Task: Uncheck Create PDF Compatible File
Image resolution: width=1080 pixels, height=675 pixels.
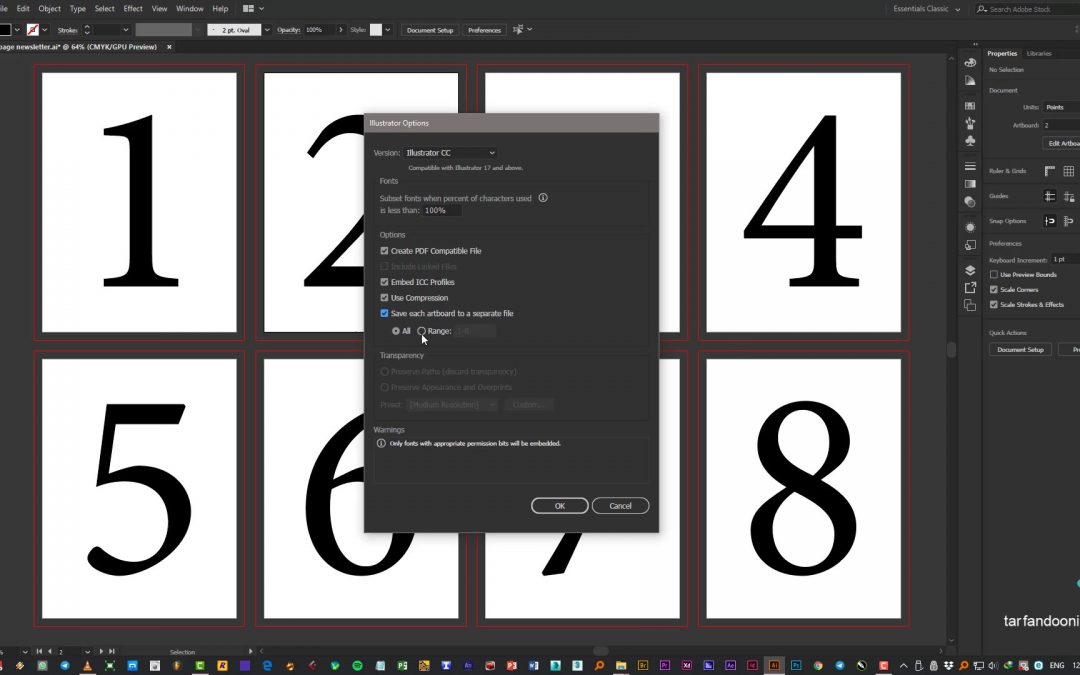Action: click(x=384, y=251)
